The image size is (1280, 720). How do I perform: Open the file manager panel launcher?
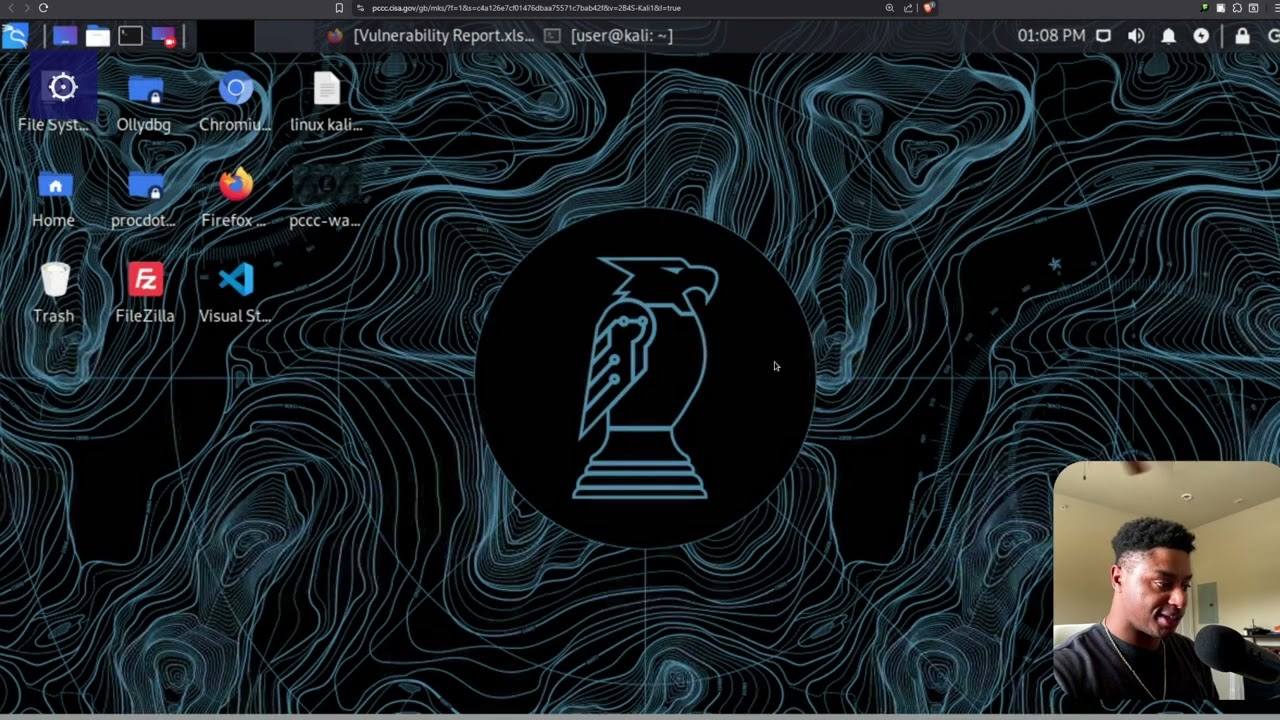pos(97,36)
